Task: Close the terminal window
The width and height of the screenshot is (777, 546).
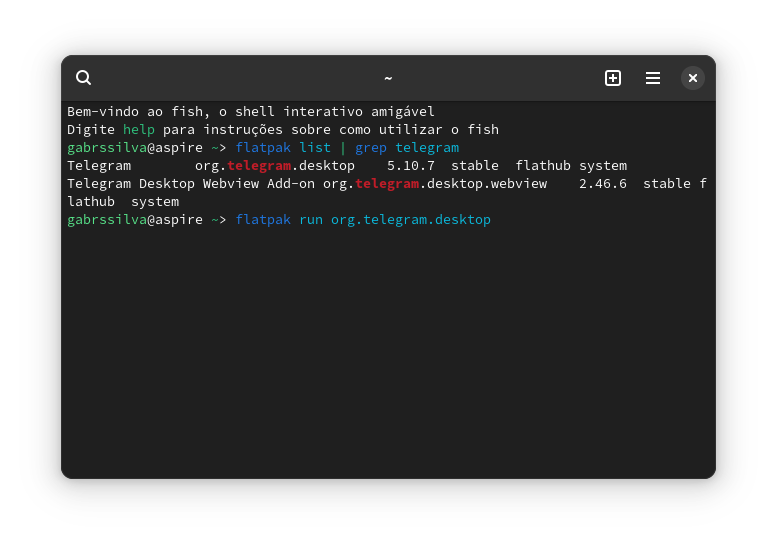Action: coord(693,78)
